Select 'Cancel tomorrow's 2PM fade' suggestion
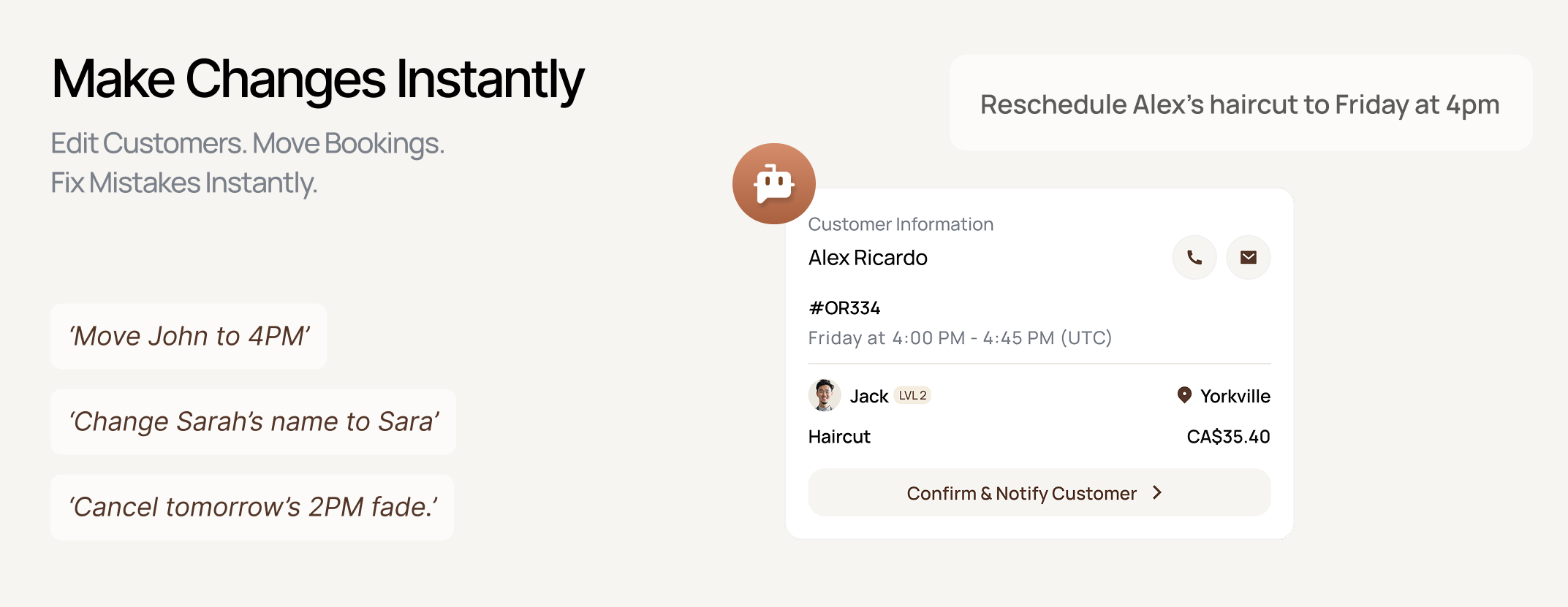This screenshot has width=1568, height=607. (252, 507)
